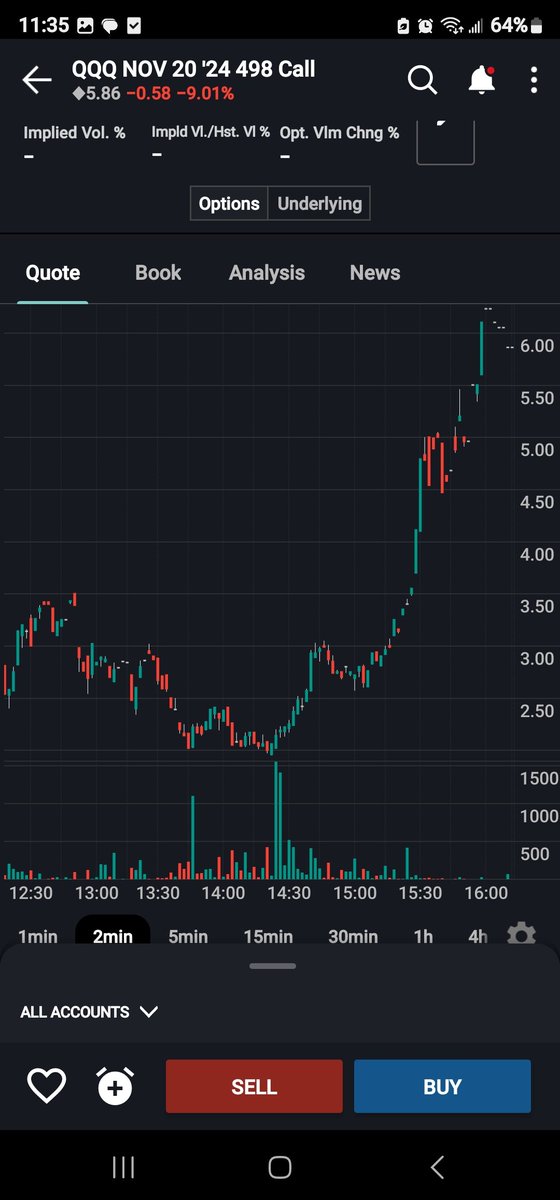Tap the blue BUY button
The width and height of the screenshot is (560, 1200).
(442, 1086)
